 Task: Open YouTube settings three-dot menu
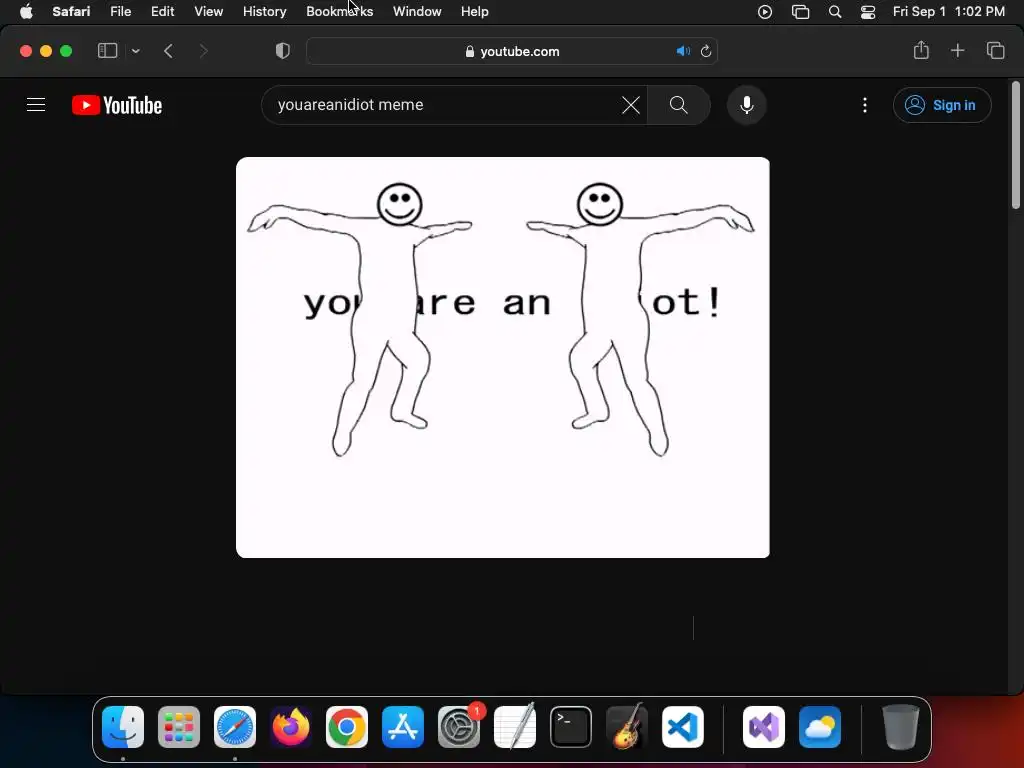point(865,105)
